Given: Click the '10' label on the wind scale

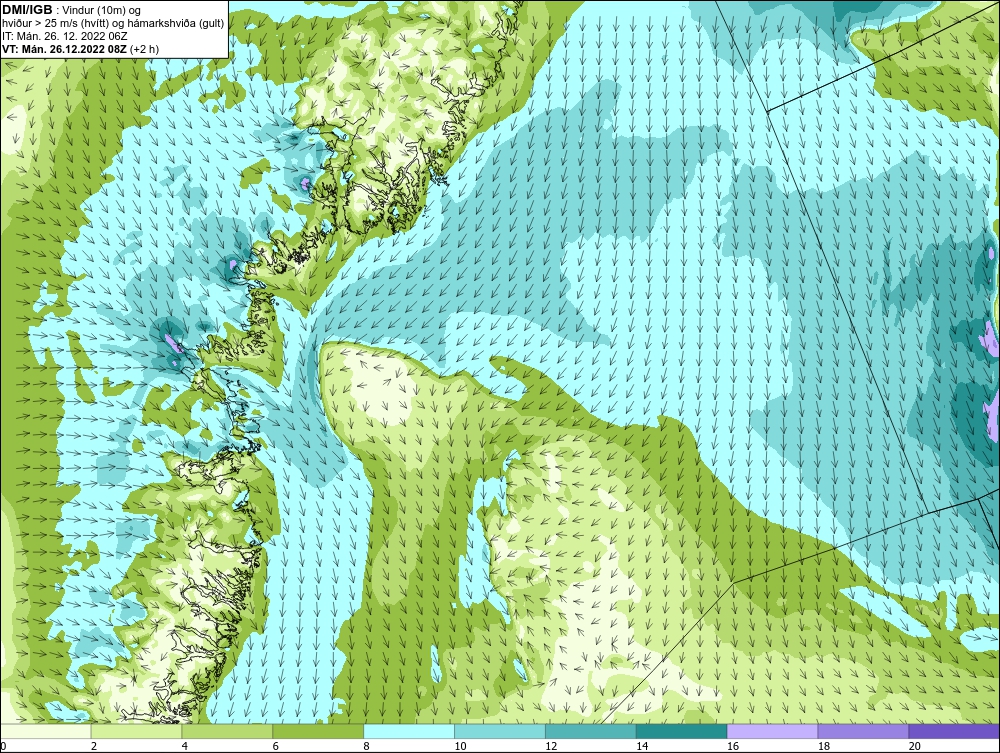Looking at the screenshot, I should click(460, 746).
